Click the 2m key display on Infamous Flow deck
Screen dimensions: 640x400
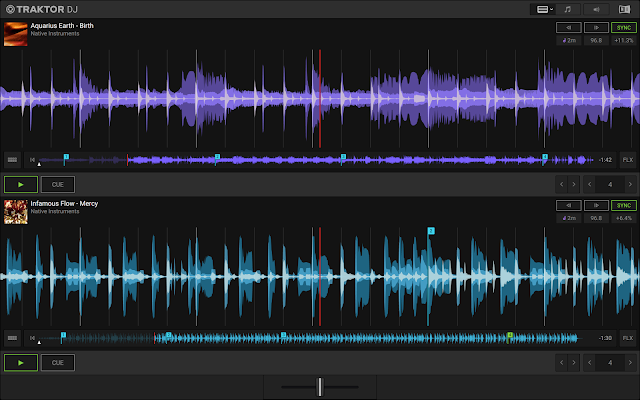569,218
